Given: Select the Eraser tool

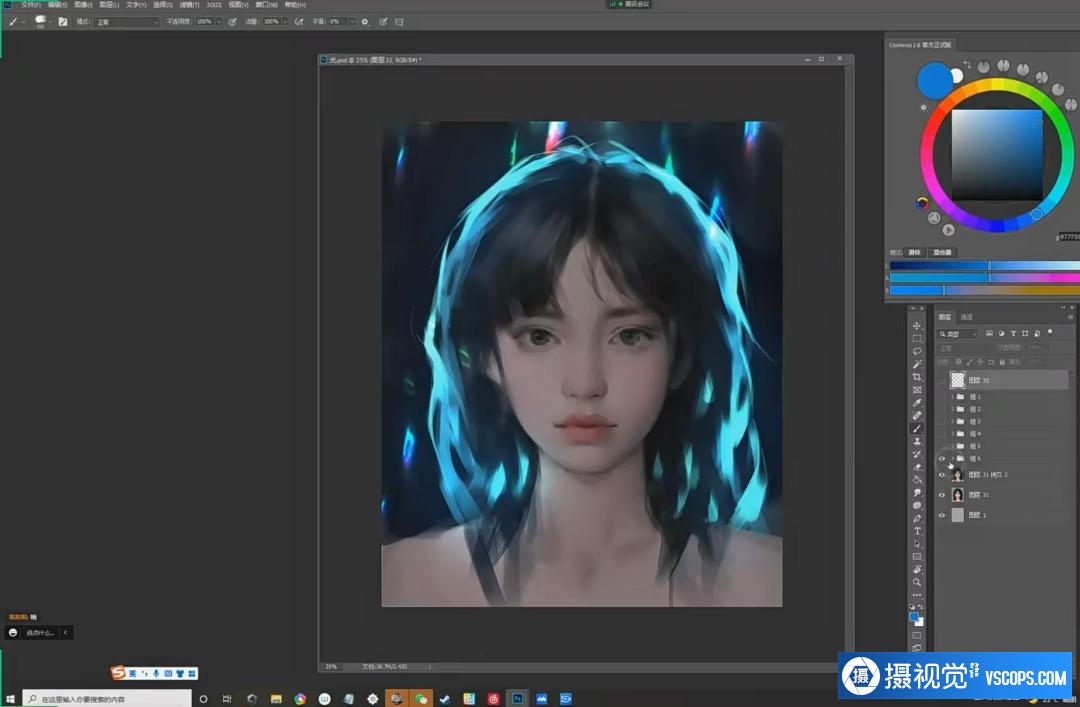Looking at the screenshot, I should [917, 467].
